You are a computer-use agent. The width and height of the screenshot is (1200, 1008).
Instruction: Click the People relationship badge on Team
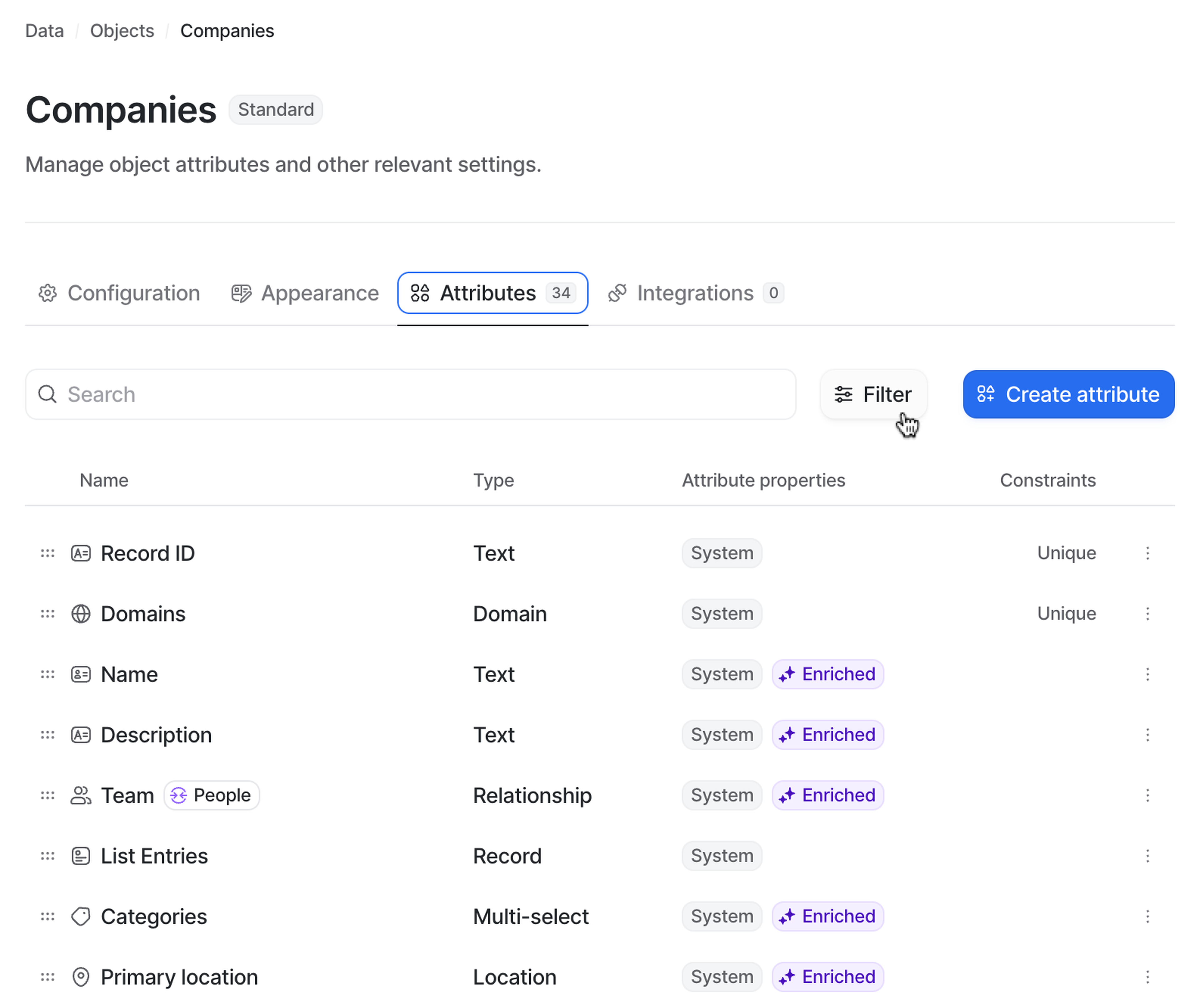pyautogui.click(x=212, y=795)
